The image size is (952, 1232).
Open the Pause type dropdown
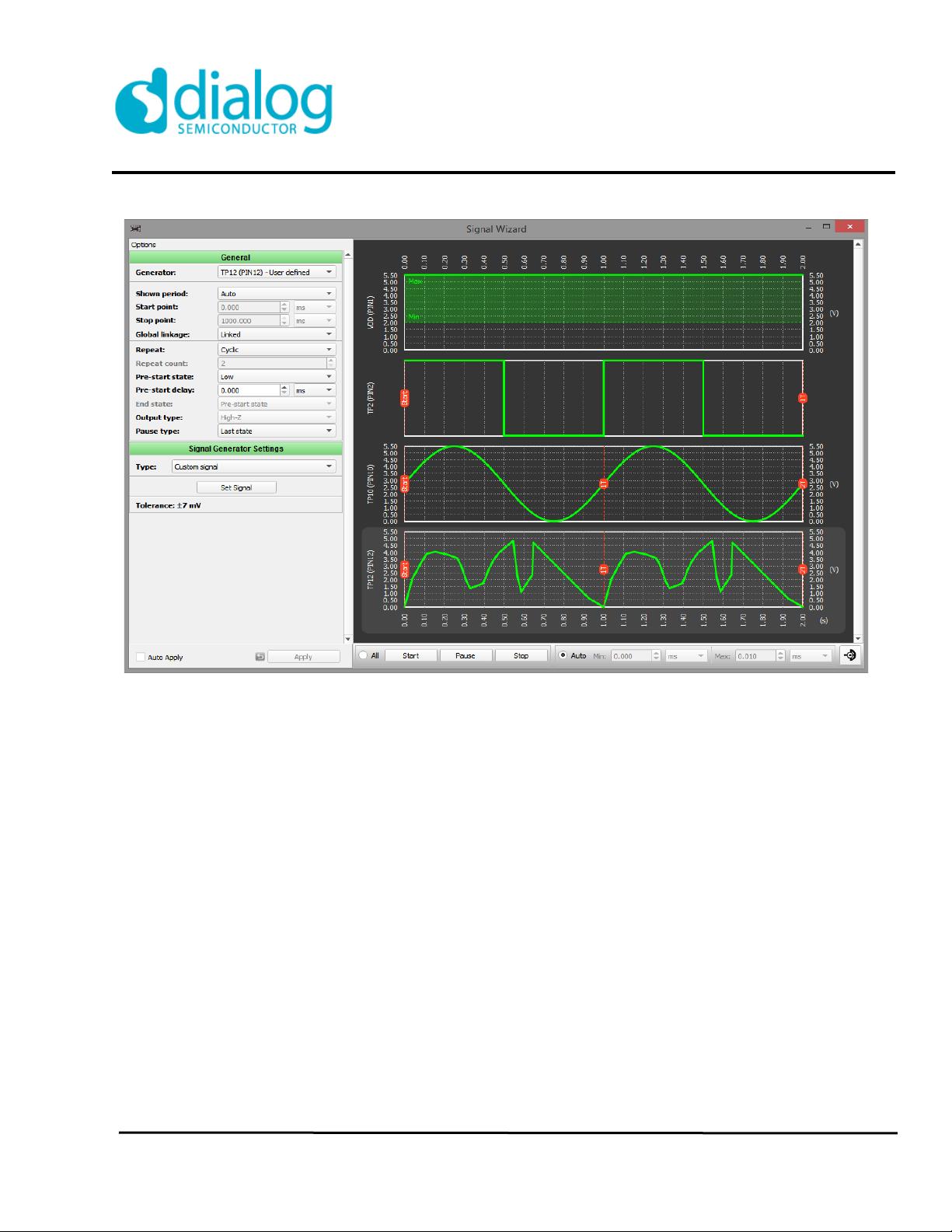(277, 431)
